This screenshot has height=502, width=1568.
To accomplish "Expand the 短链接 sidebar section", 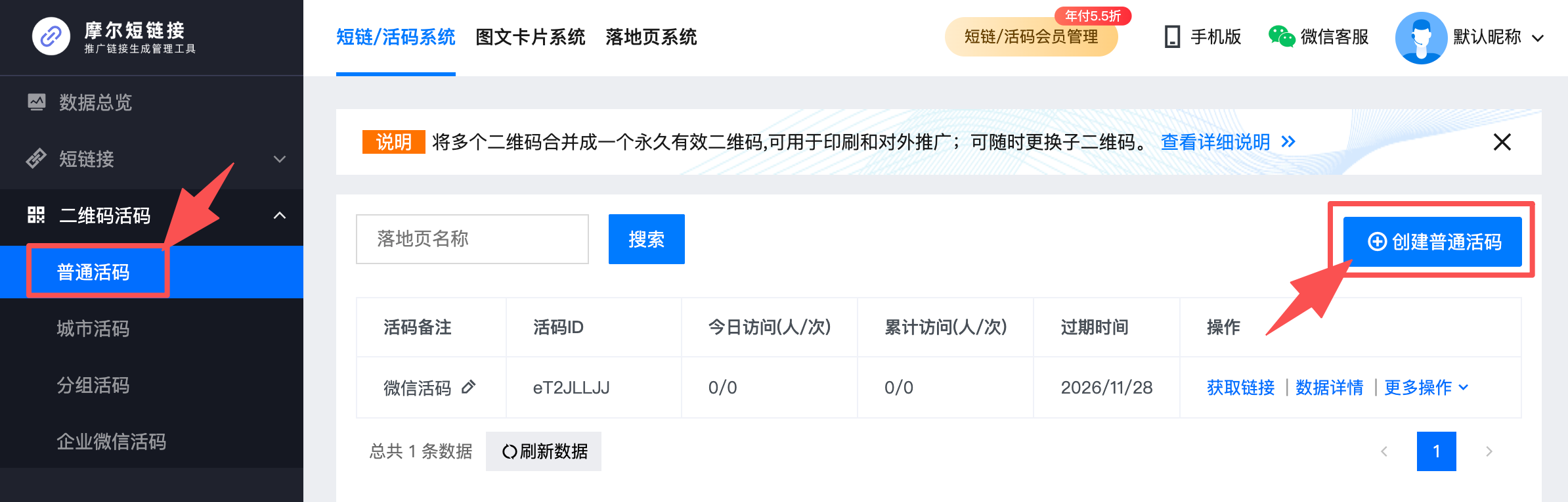I will pyautogui.click(x=280, y=159).
